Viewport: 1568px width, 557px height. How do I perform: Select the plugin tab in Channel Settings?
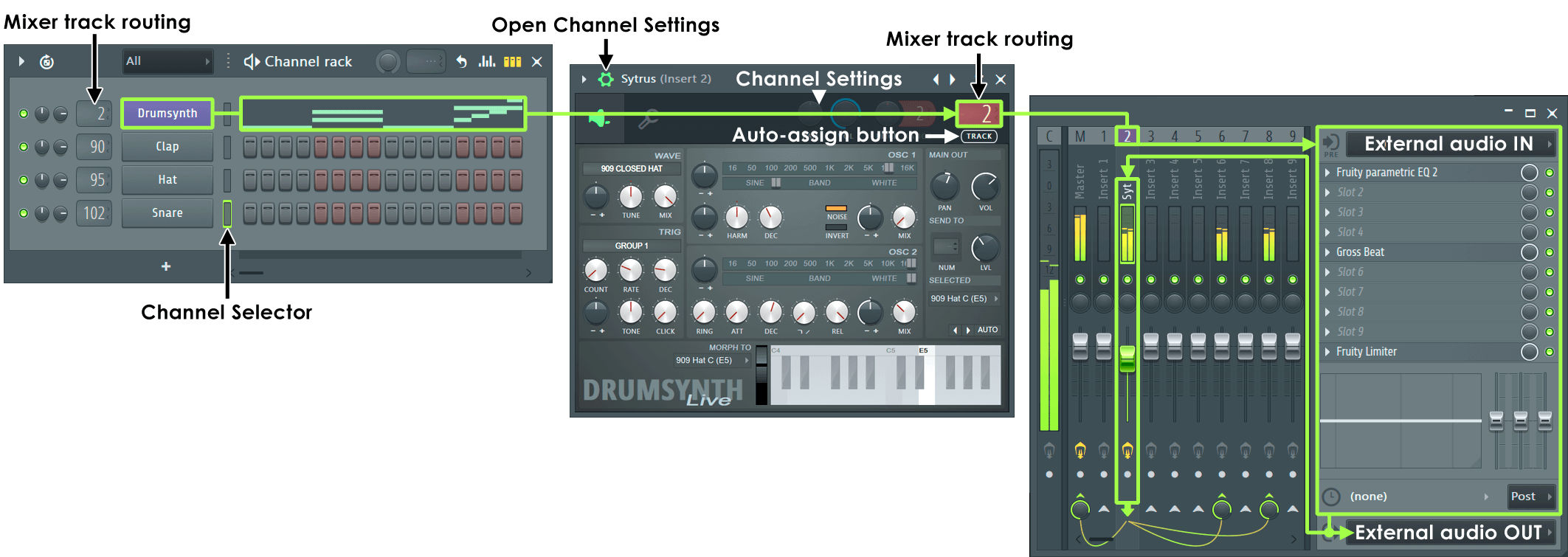pyautogui.click(x=600, y=118)
